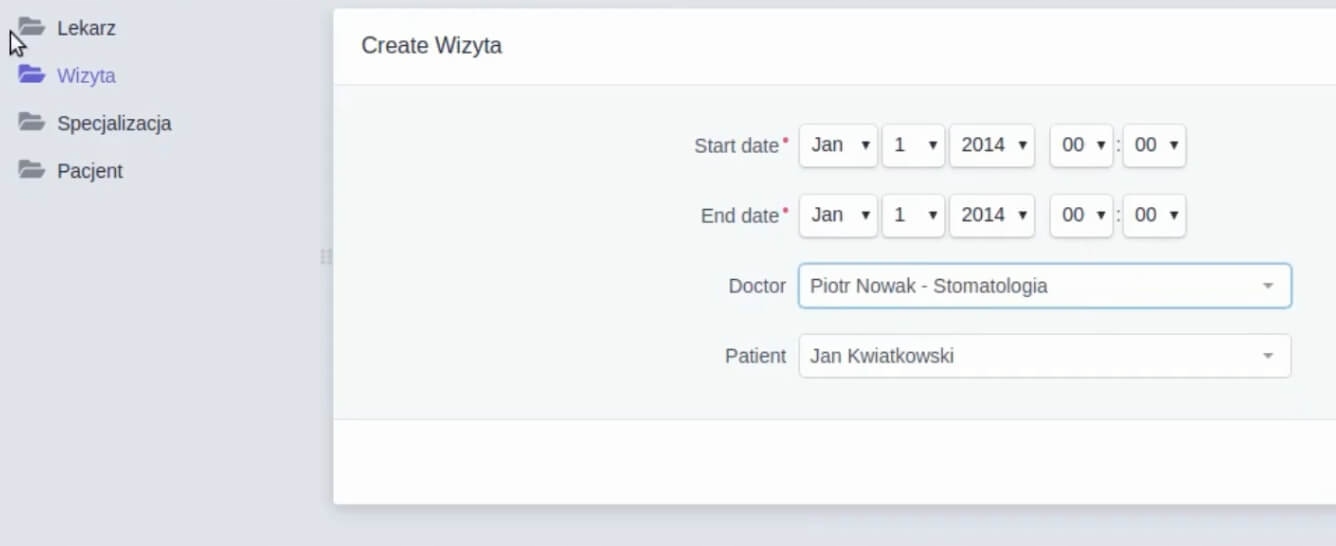This screenshot has height=546, width=1336.
Task: Expand the End date month dropdown
Action: pyautogui.click(x=838, y=215)
